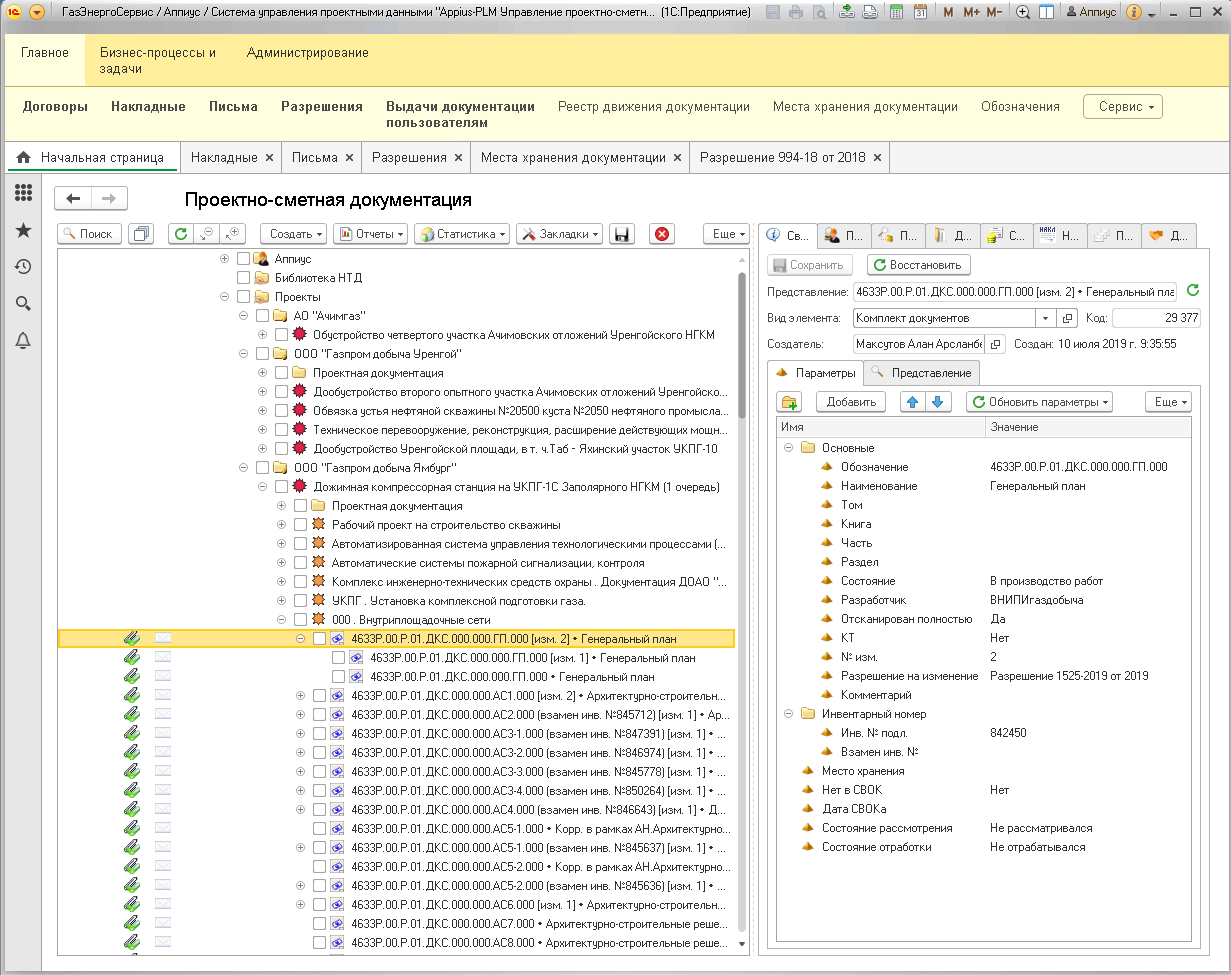Collapse Дожимная компрессорная станция node
The height and width of the screenshot is (975, 1231).
(x=262, y=487)
